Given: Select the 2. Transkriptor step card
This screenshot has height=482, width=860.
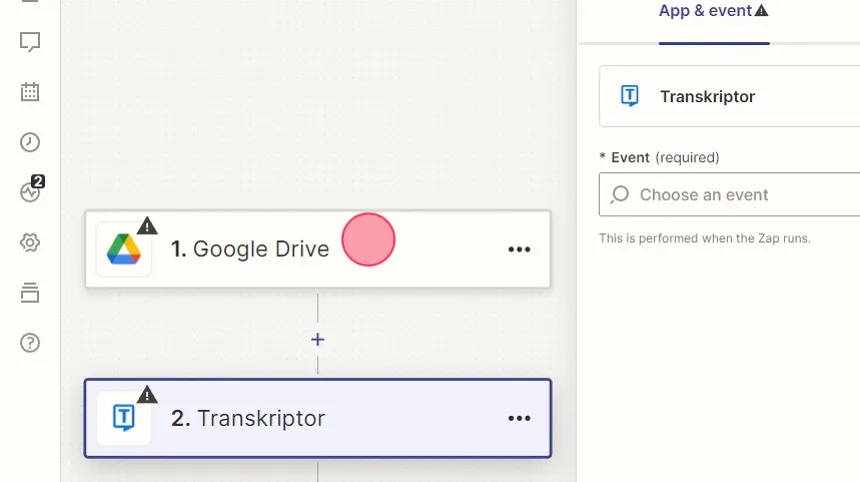Looking at the screenshot, I should [318, 418].
